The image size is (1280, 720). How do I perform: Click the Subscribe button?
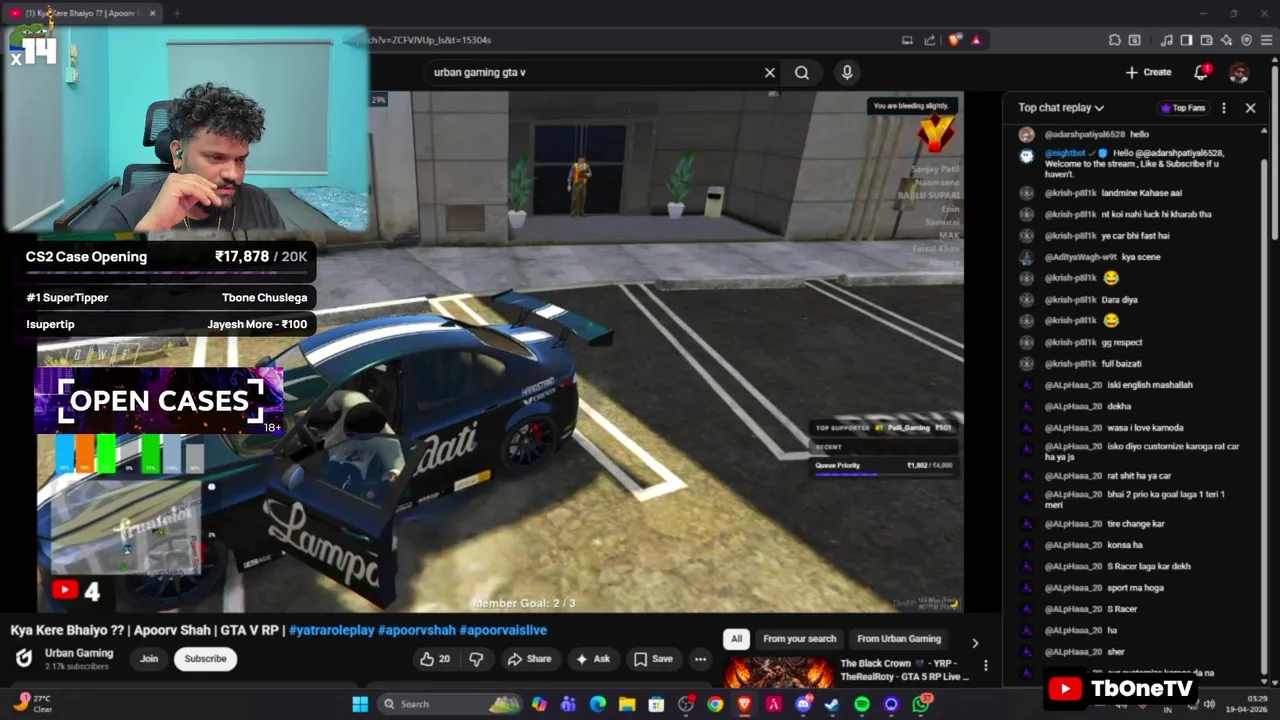point(205,659)
